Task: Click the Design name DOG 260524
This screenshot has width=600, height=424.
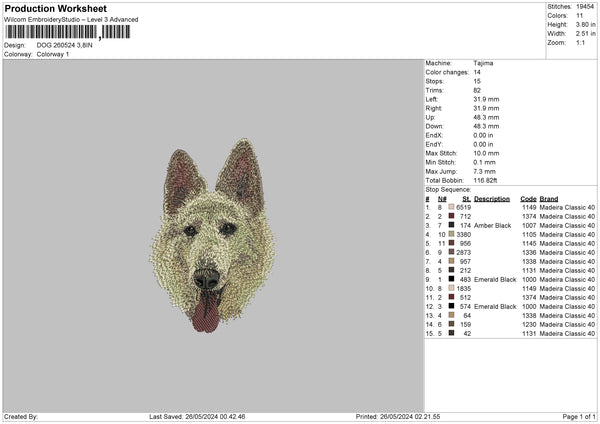Action: (62, 45)
